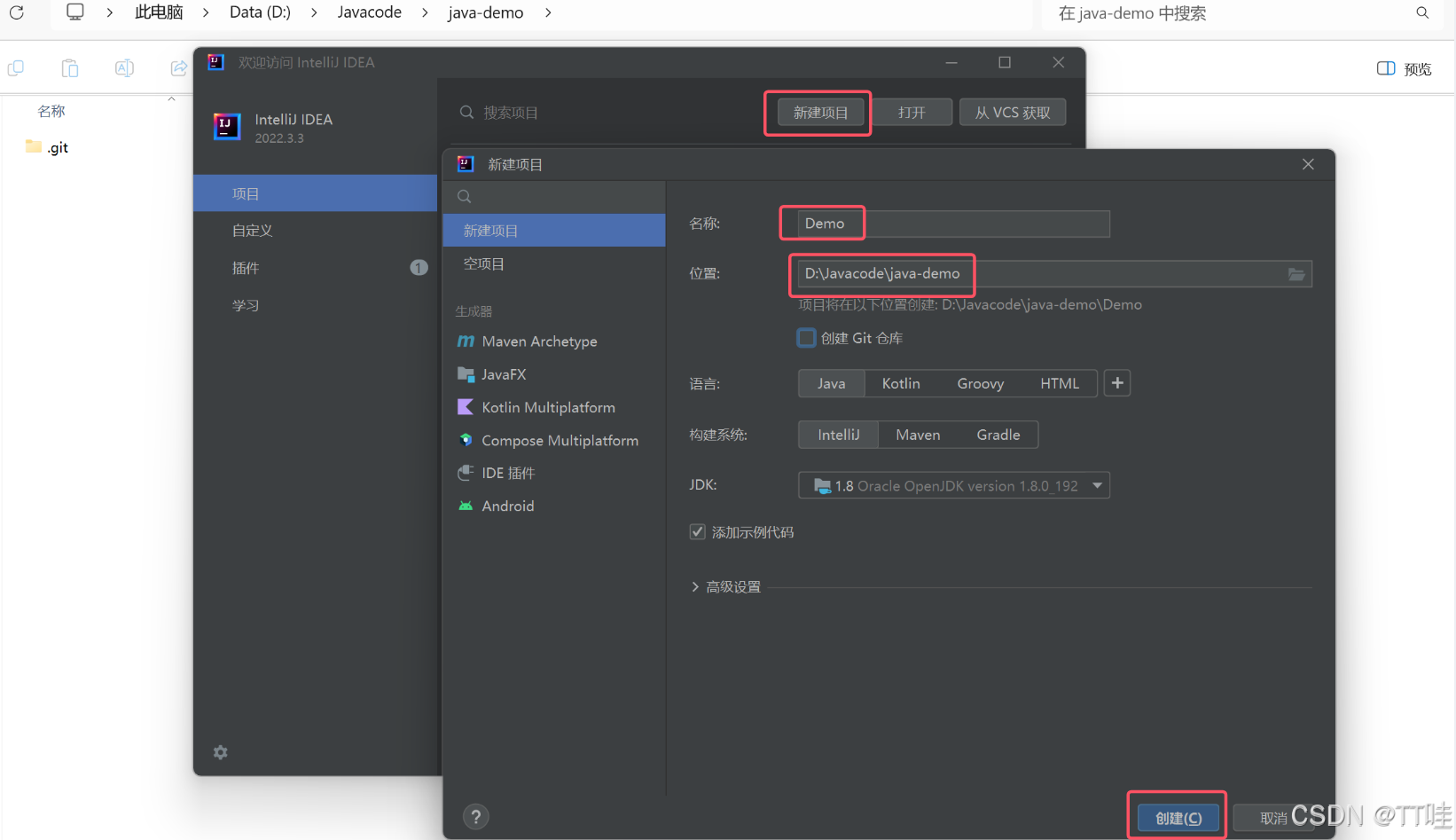Click the help question mark button

[476, 817]
